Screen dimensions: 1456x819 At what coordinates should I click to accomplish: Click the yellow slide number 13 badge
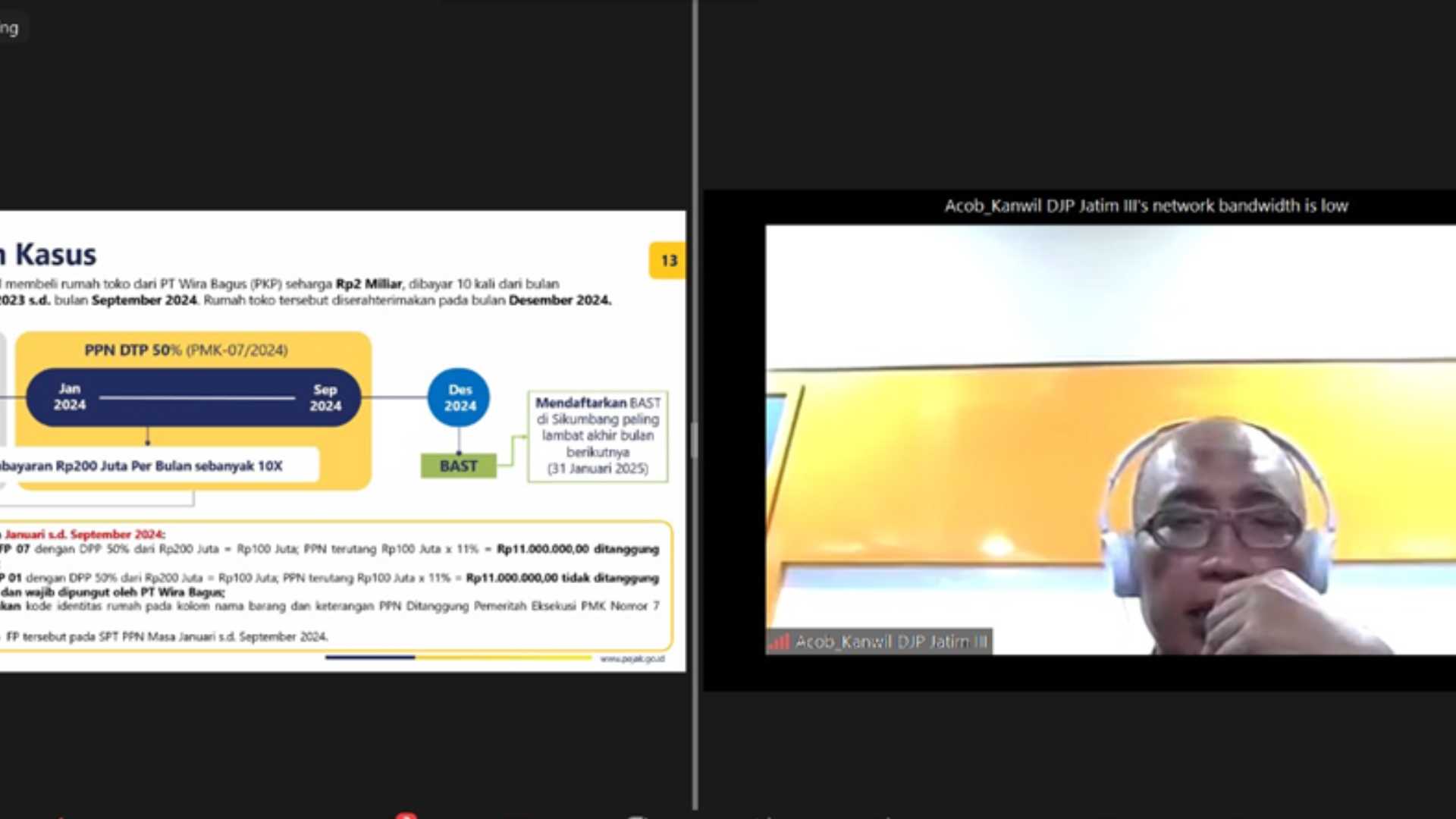(667, 260)
